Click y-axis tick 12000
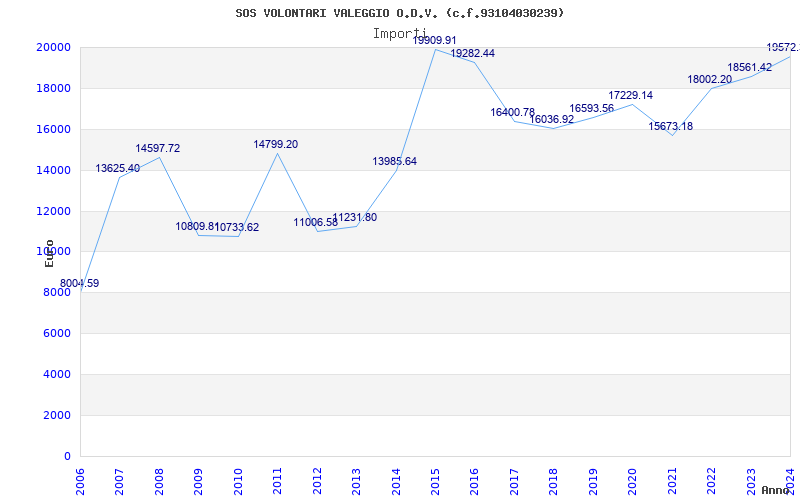 53,211
